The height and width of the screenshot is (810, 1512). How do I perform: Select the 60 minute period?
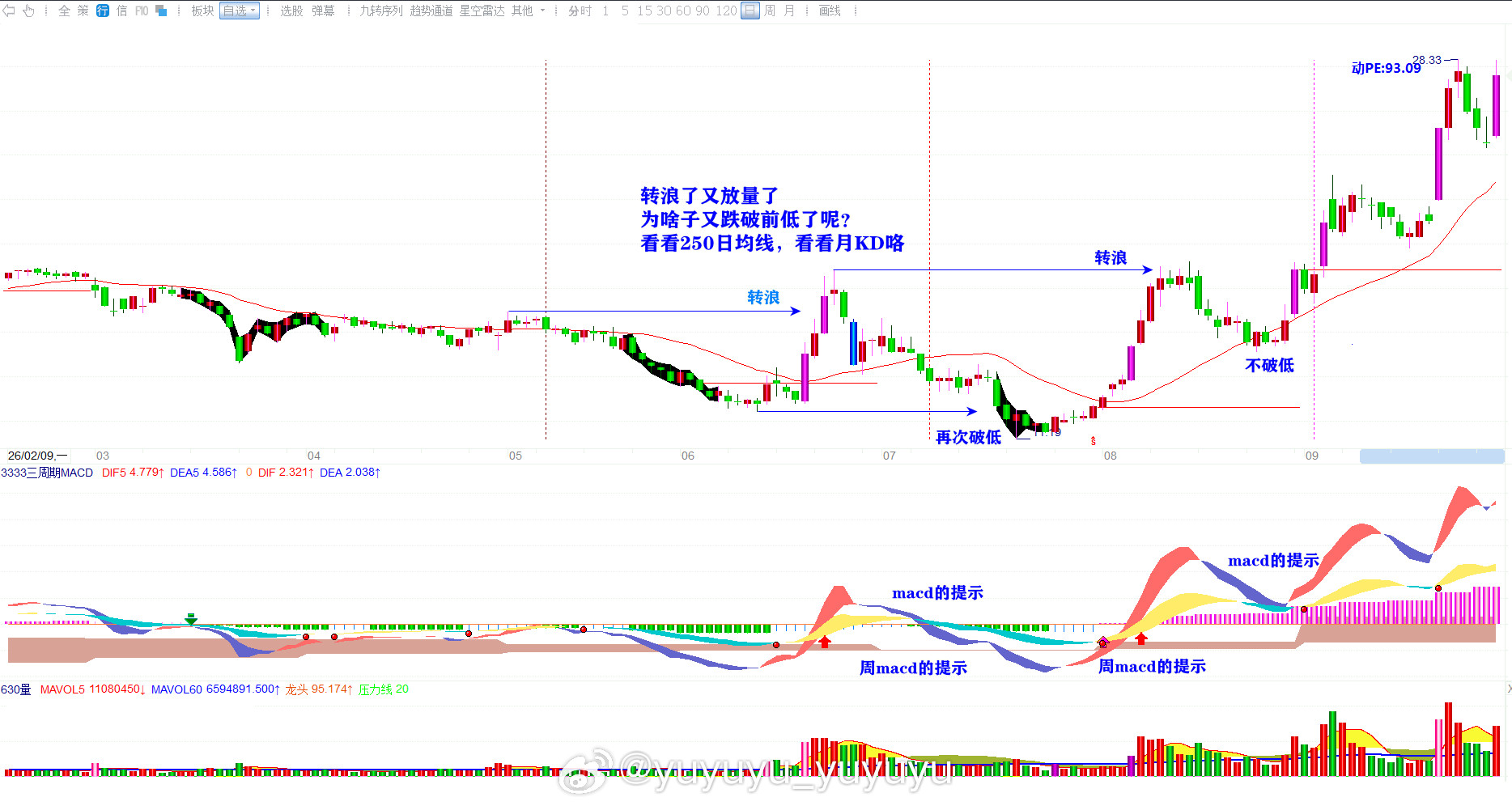coord(684,11)
